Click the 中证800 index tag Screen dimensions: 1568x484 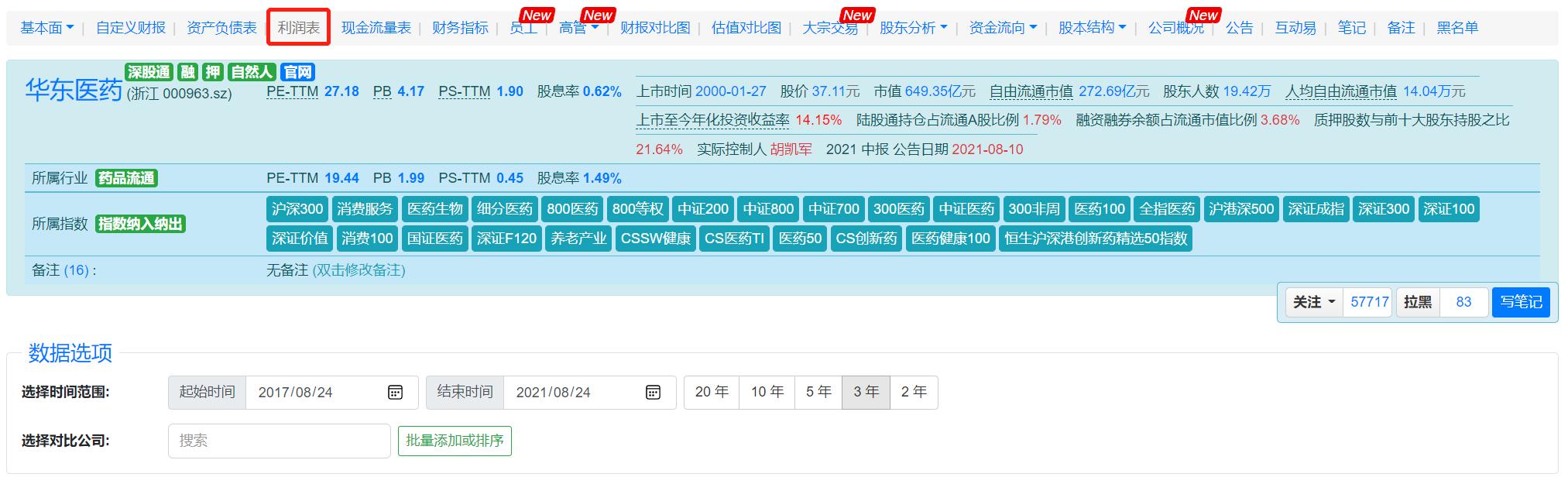tap(769, 209)
